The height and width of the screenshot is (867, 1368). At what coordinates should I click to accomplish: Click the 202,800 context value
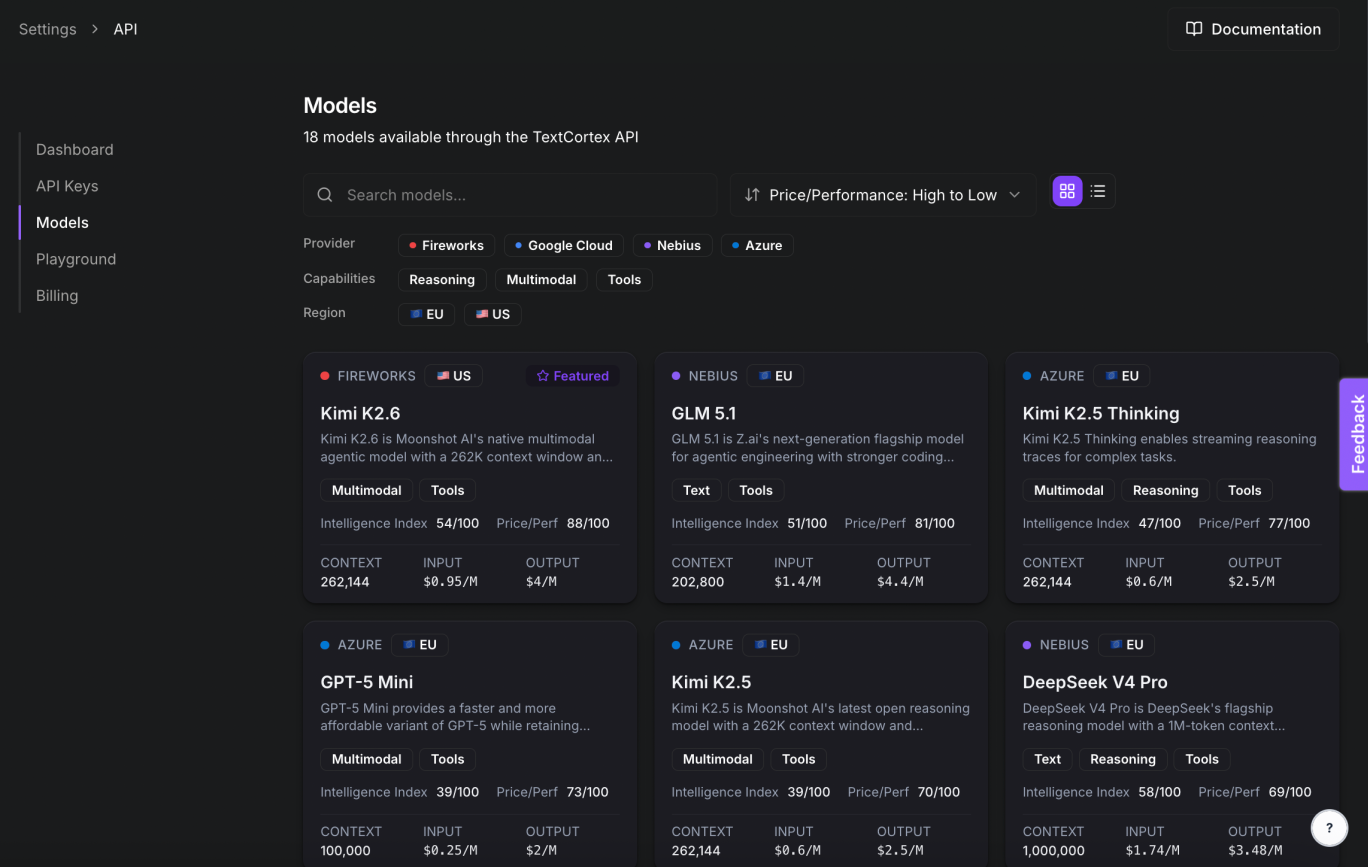[697, 581]
